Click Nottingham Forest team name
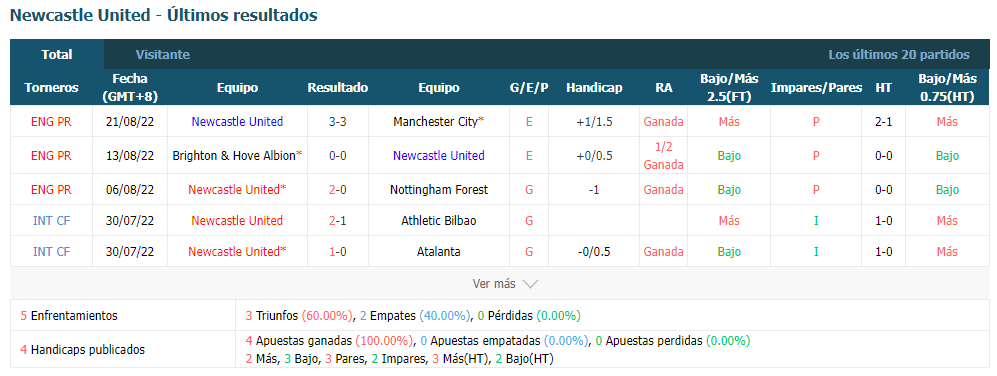The height and width of the screenshot is (376, 997). coord(439,190)
